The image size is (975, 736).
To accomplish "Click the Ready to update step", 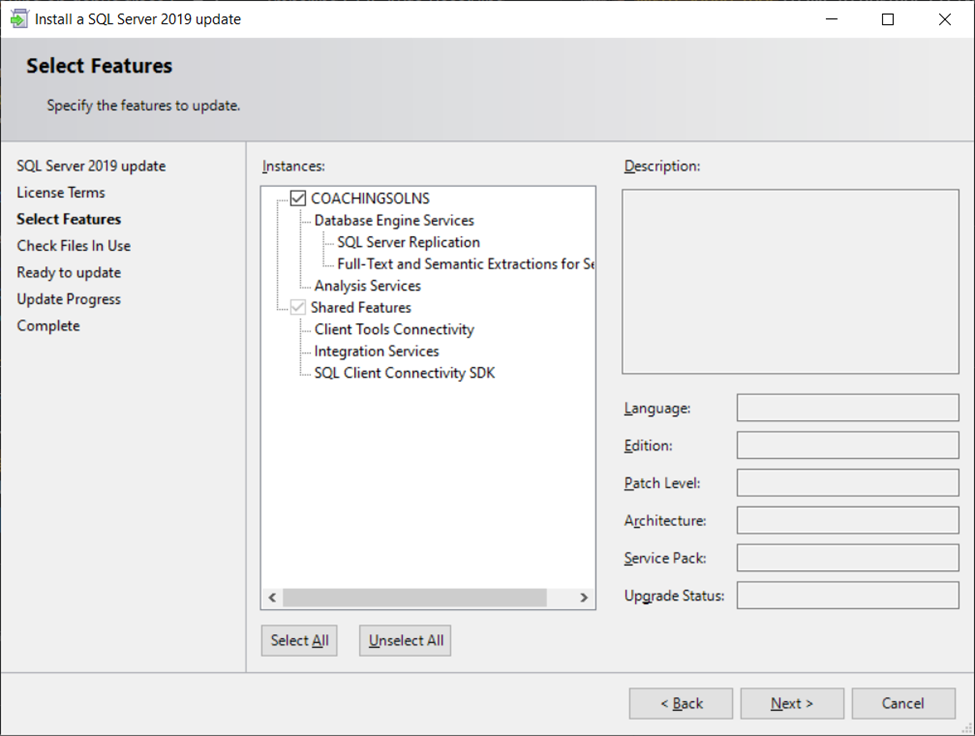I will click(69, 273).
